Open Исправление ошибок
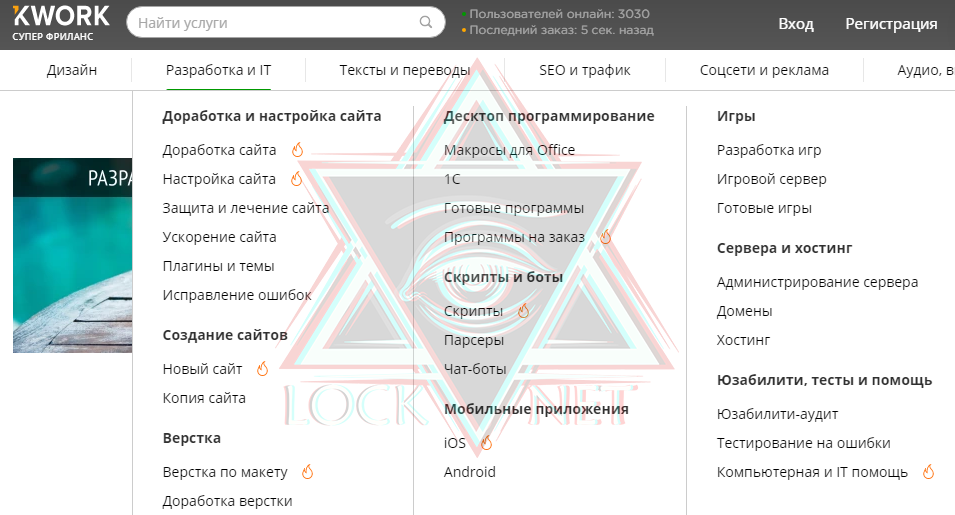 pos(237,295)
